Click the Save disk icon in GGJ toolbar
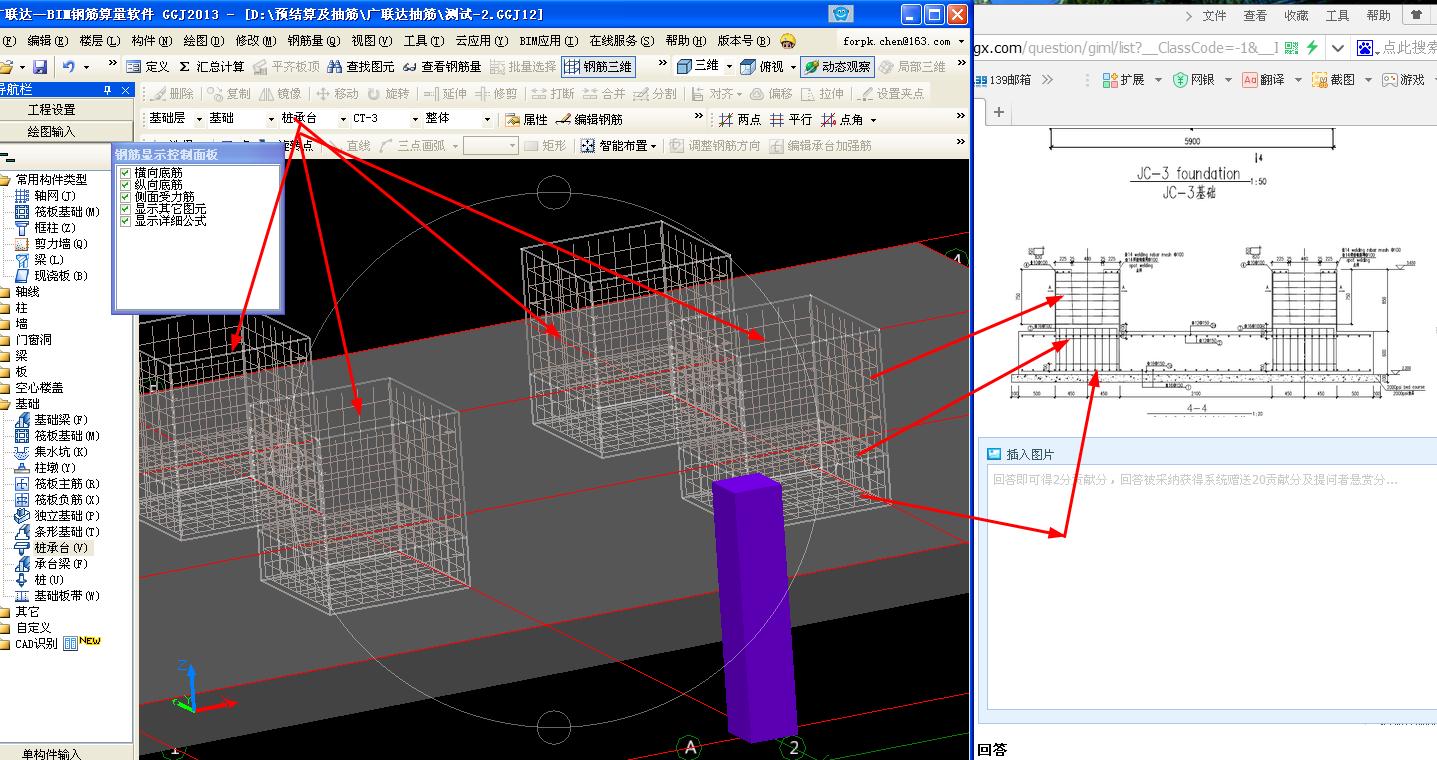The width and height of the screenshot is (1437, 760). [x=40, y=67]
